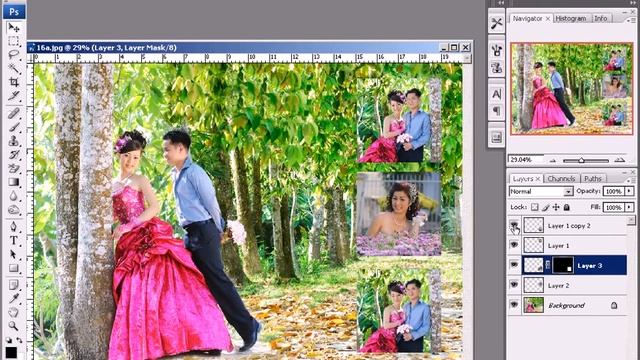Toggle lock all padlock icon
This screenshot has width=640, height=360.
567,207
